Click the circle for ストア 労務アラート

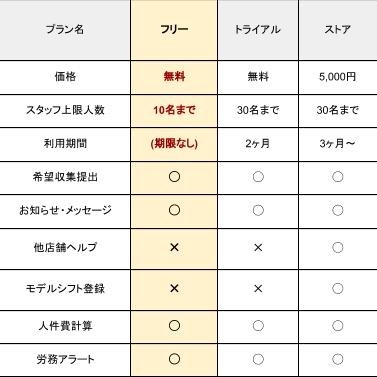(338, 359)
